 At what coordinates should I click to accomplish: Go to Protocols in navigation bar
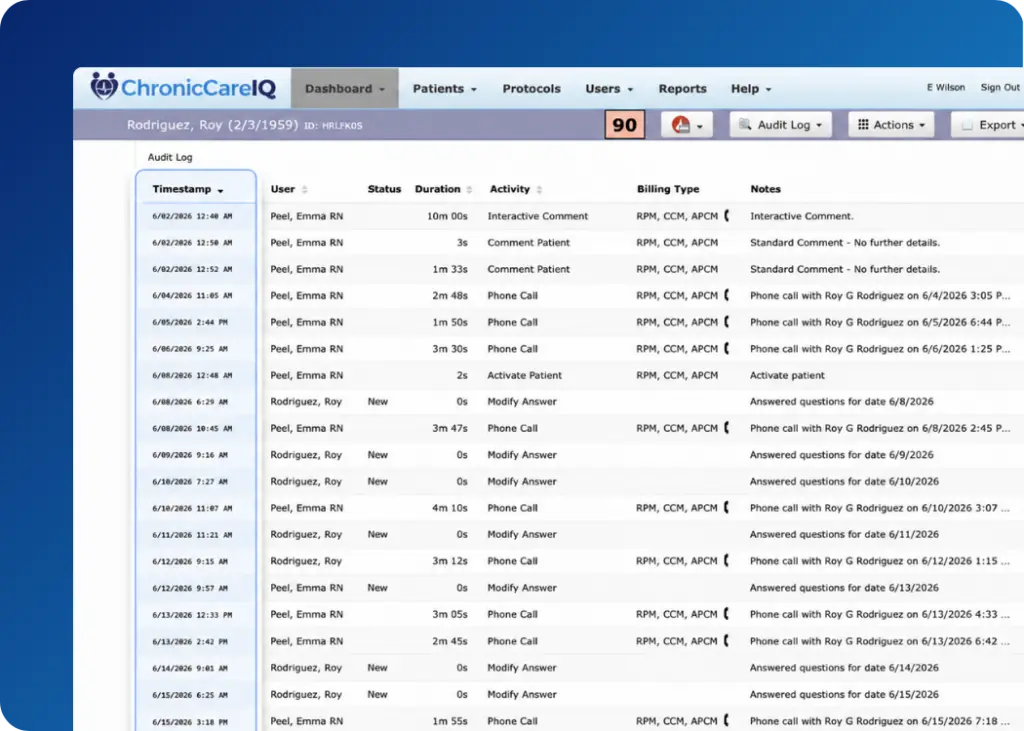click(532, 88)
